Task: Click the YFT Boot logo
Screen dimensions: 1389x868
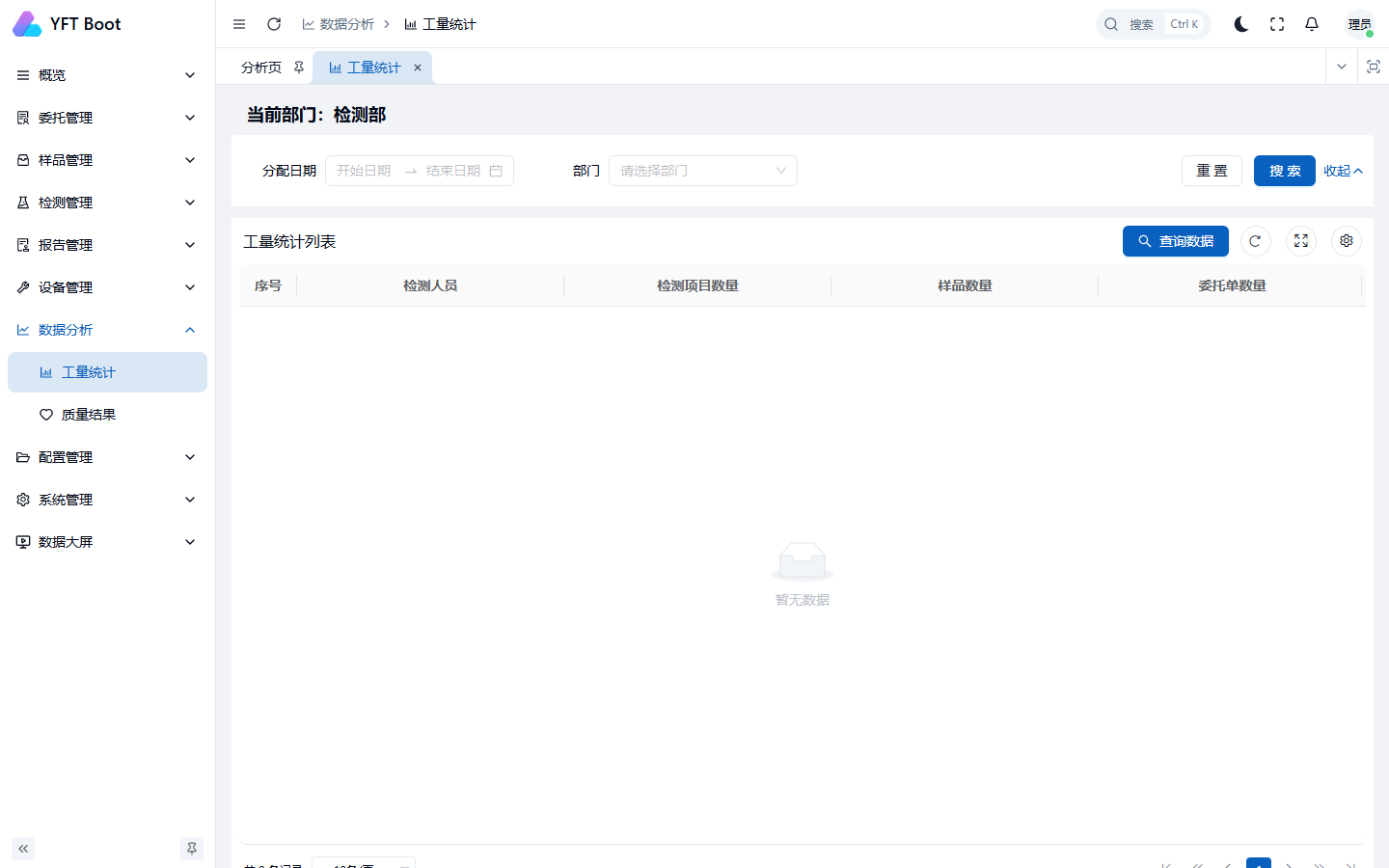Action: coord(67,24)
